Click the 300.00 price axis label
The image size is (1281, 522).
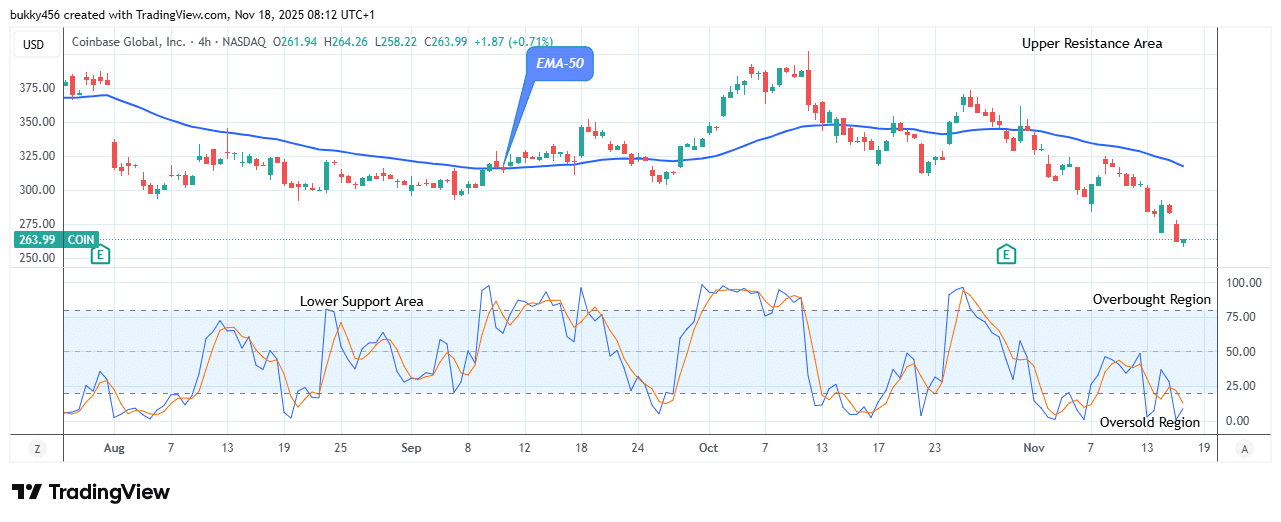pyautogui.click(x=38, y=190)
